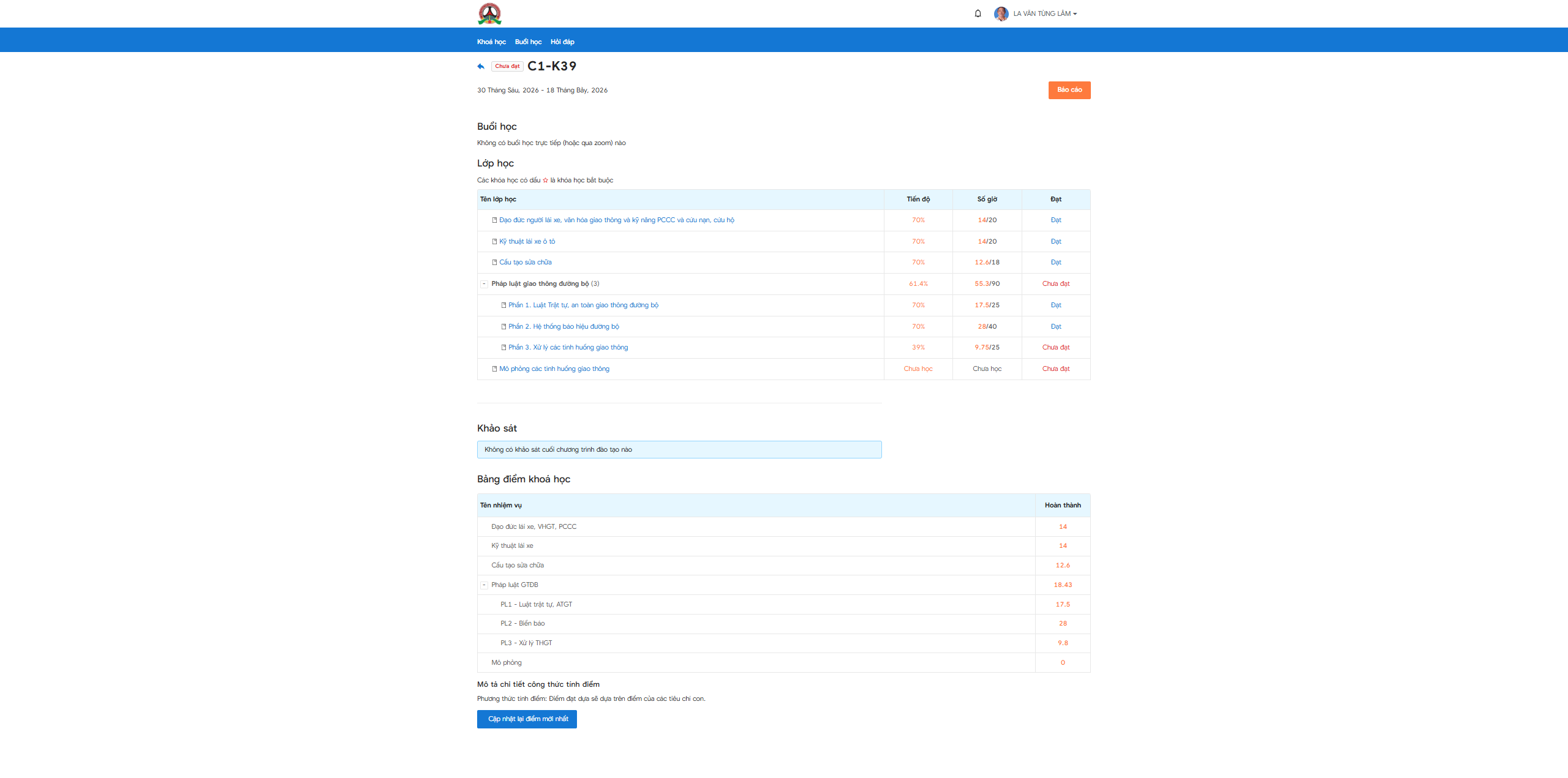
Task: Click the Kỹ thuật lái xe grade row
Action: point(784,546)
